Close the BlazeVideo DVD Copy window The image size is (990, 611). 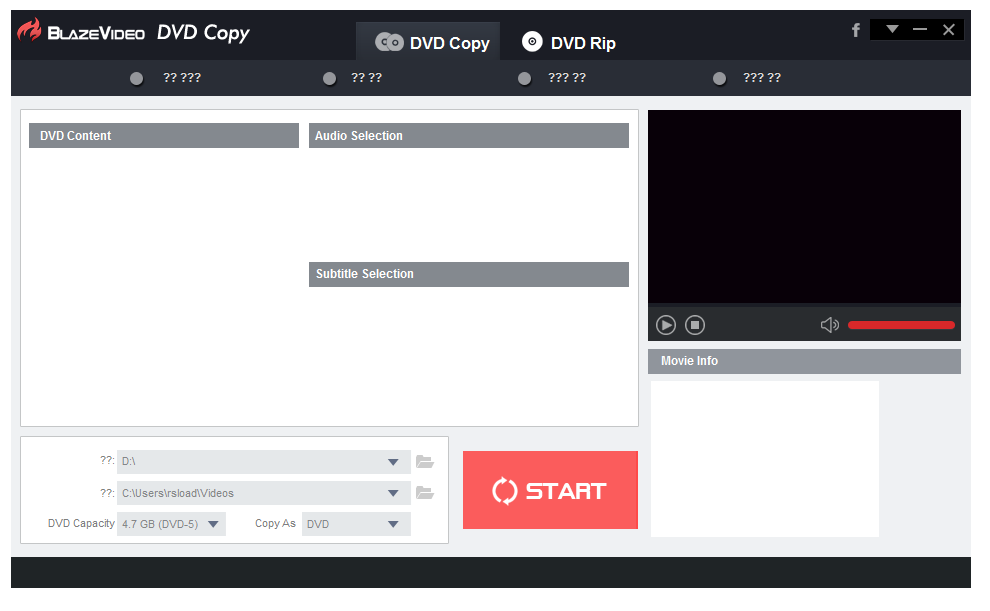pyautogui.click(x=948, y=29)
